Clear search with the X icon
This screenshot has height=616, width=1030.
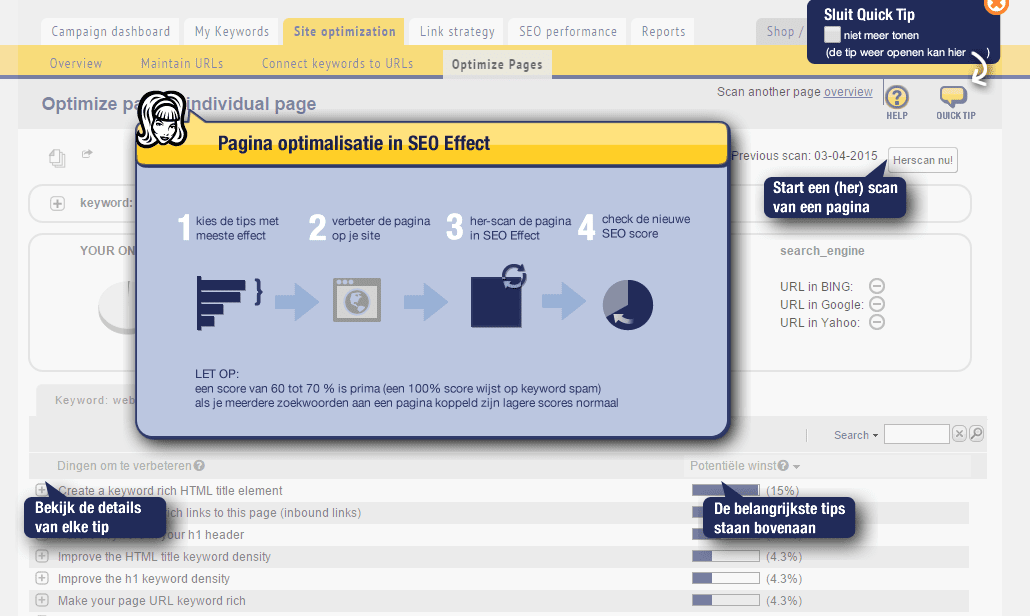point(959,434)
